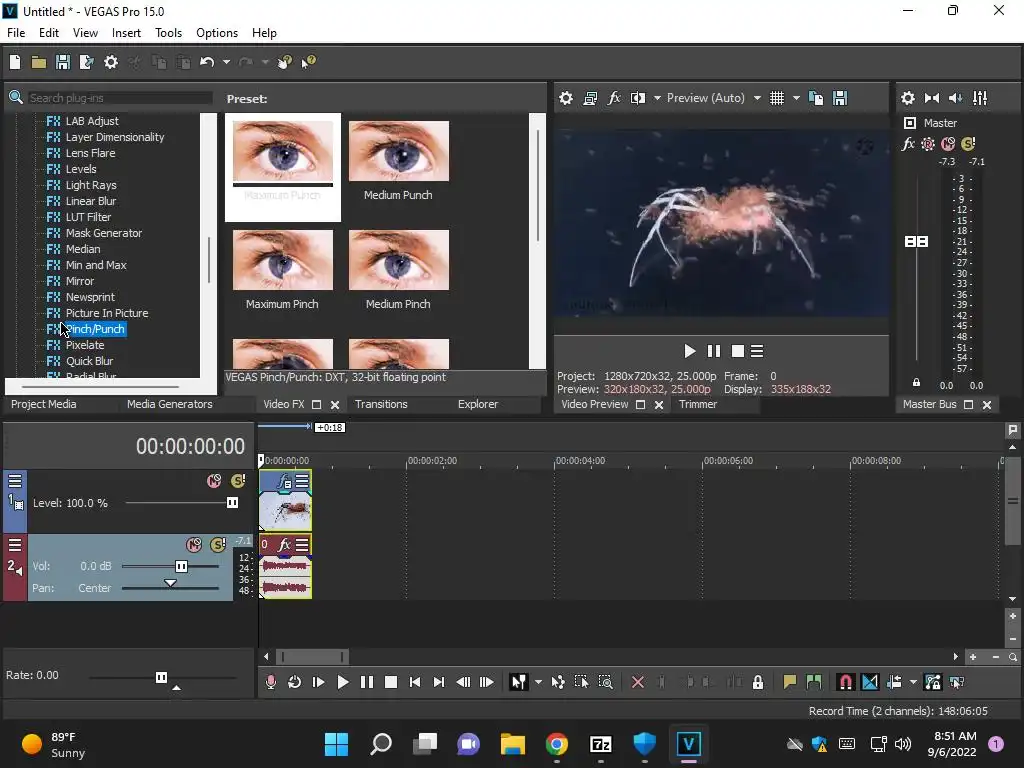Screen dimensions: 1024x768
Task: Open Split Screen View dropdown arrow
Action: (657, 98)
